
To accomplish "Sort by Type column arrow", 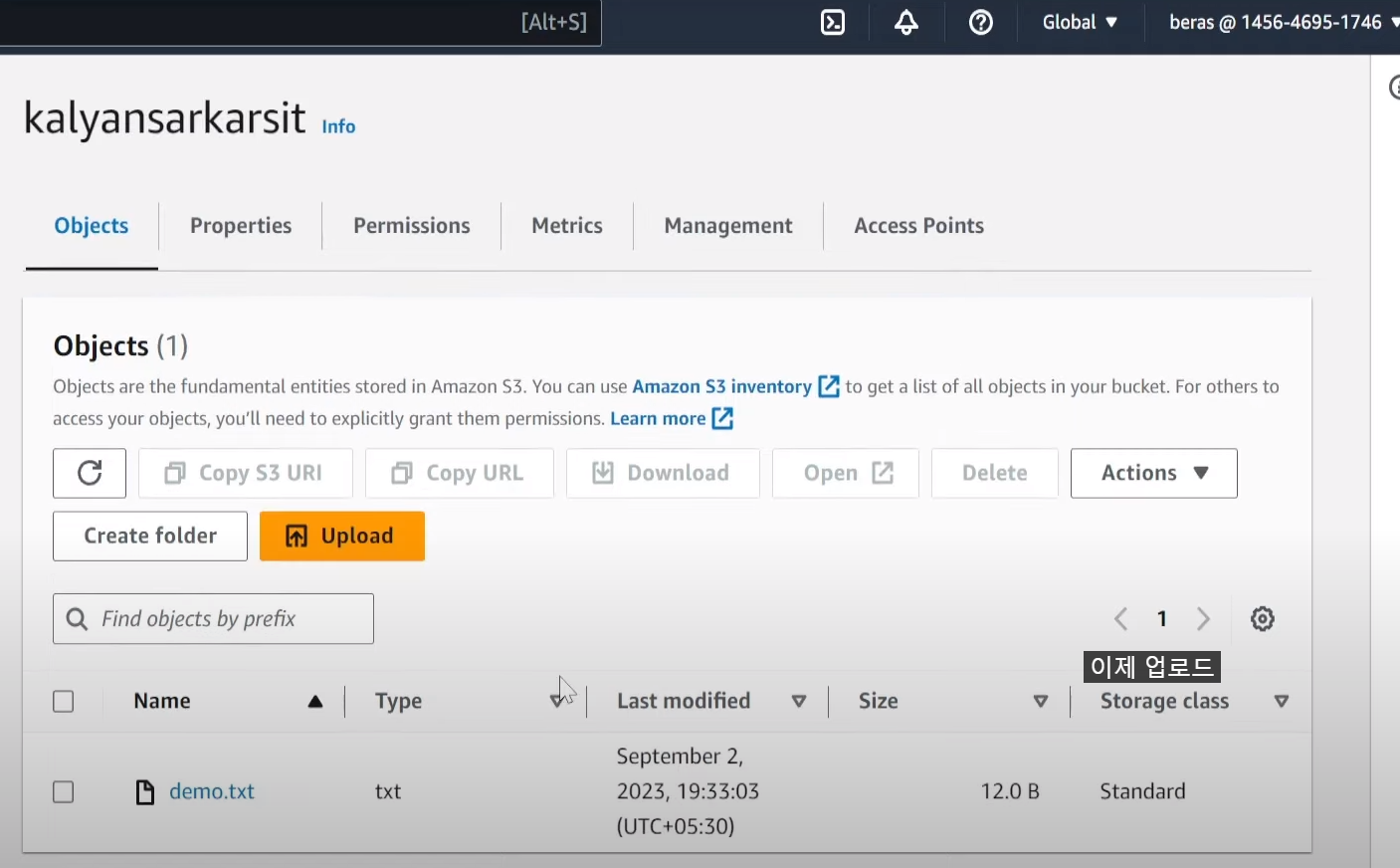I will click(557, 702).
